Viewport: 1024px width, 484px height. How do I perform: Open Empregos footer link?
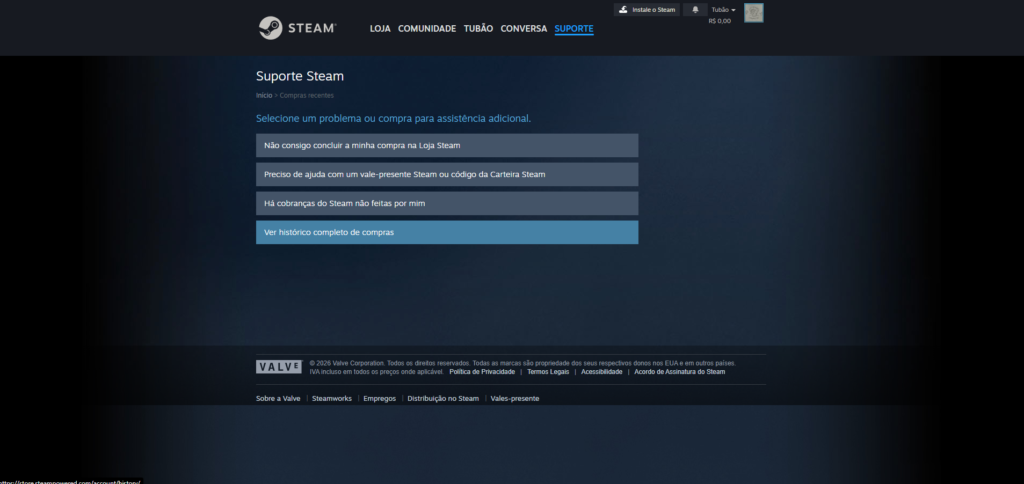(379, 398)
